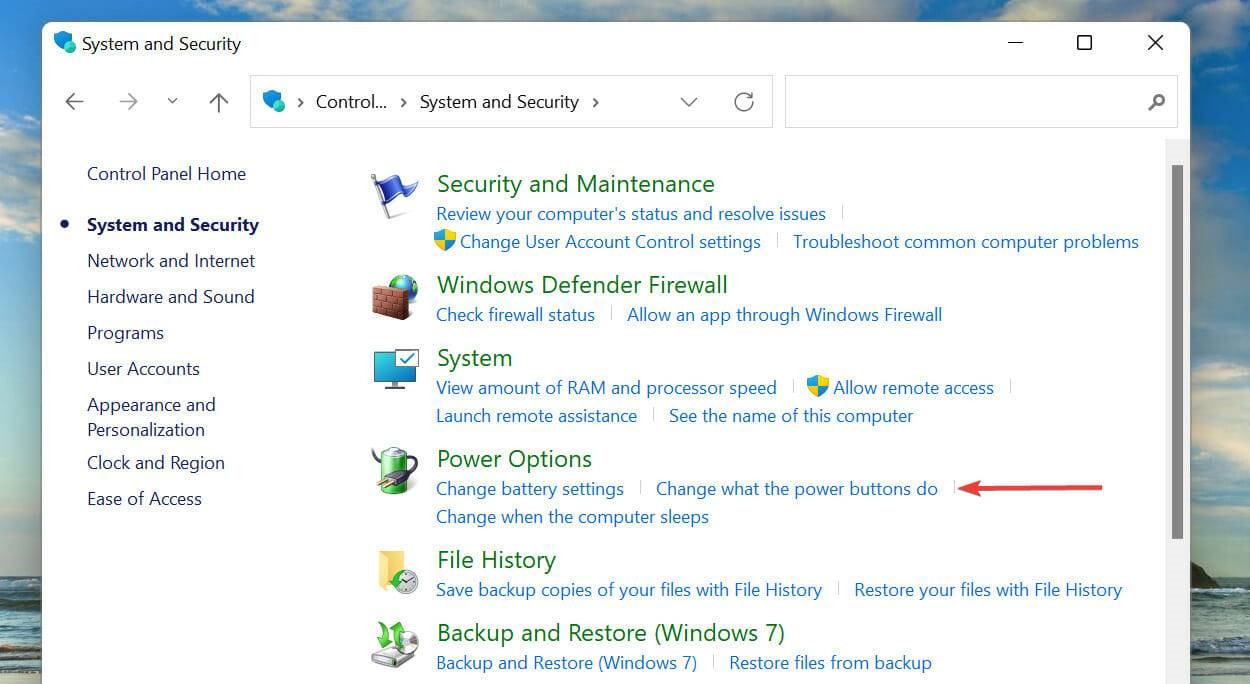Open Clock and Region category
This screenshot has height=684, width=1250.
[156, 463]
